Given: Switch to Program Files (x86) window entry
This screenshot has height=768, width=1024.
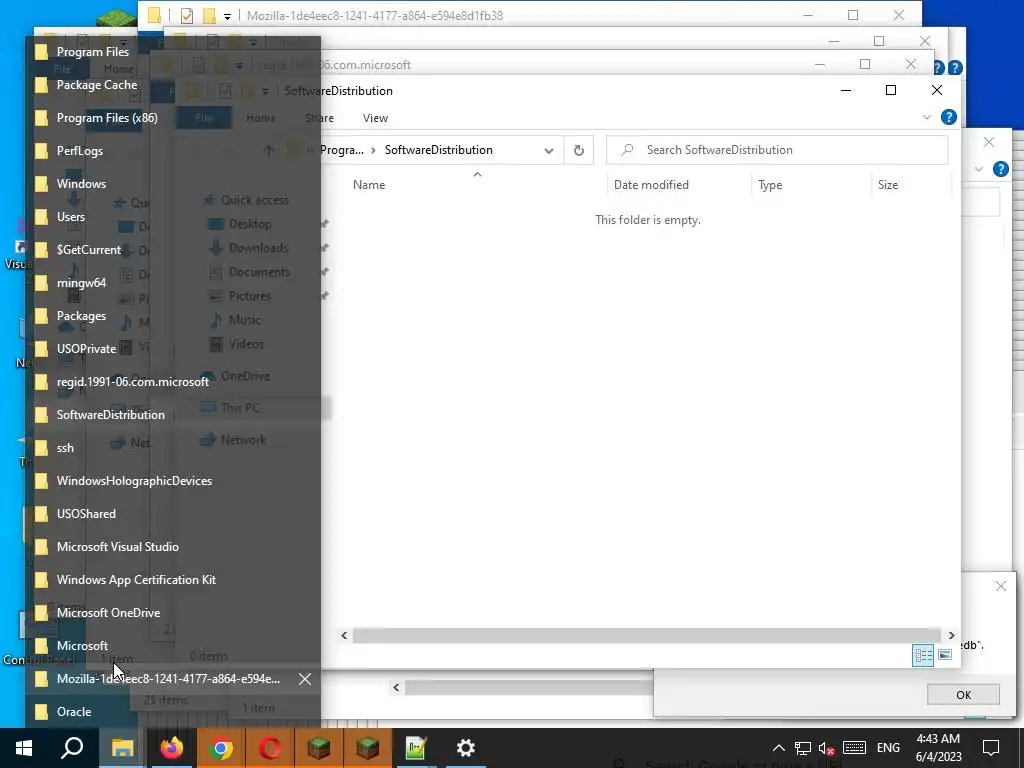Looking at the screenshot, I should [172, 118].
